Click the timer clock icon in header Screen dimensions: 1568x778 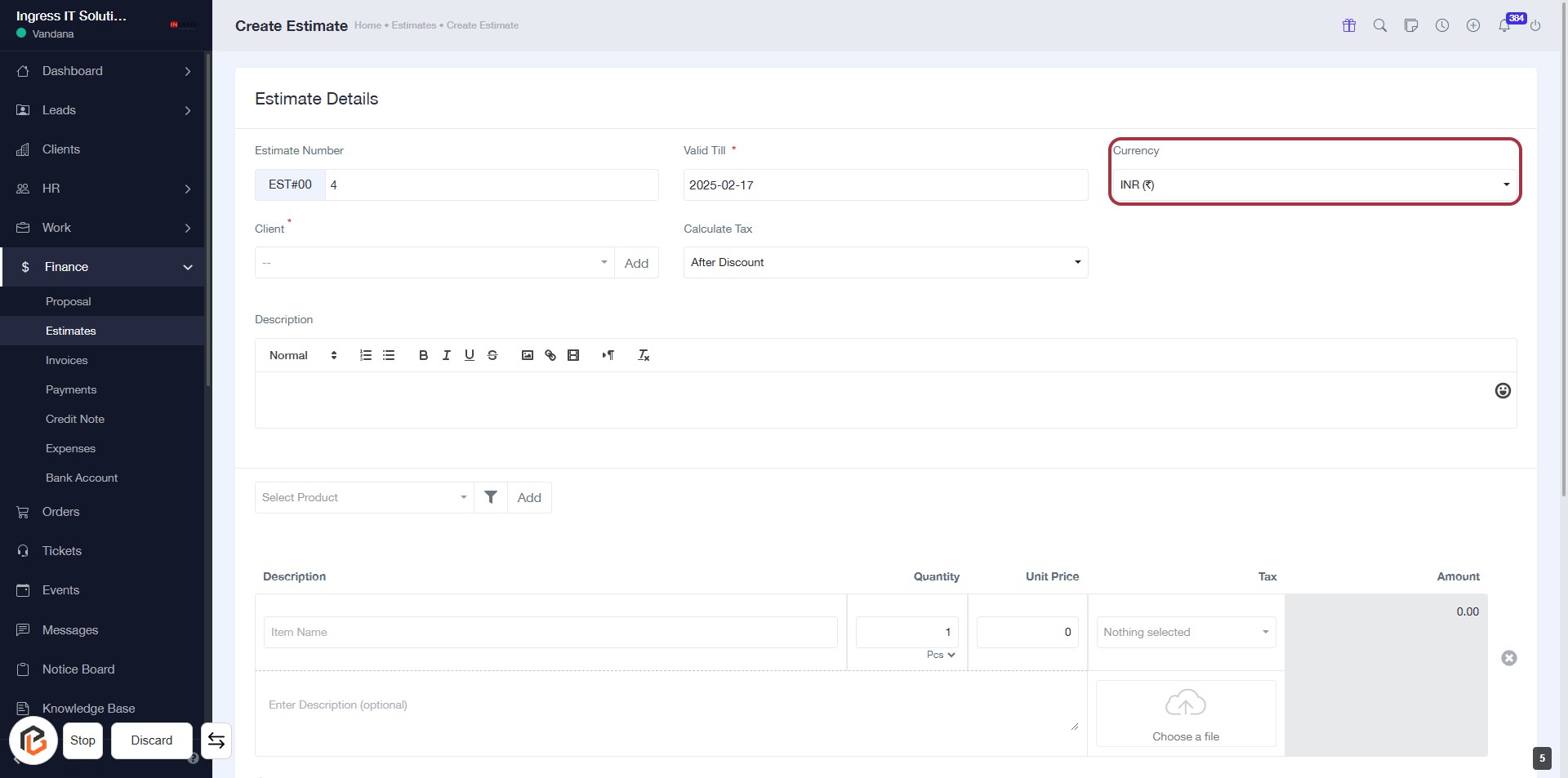tap(1442, 25)
